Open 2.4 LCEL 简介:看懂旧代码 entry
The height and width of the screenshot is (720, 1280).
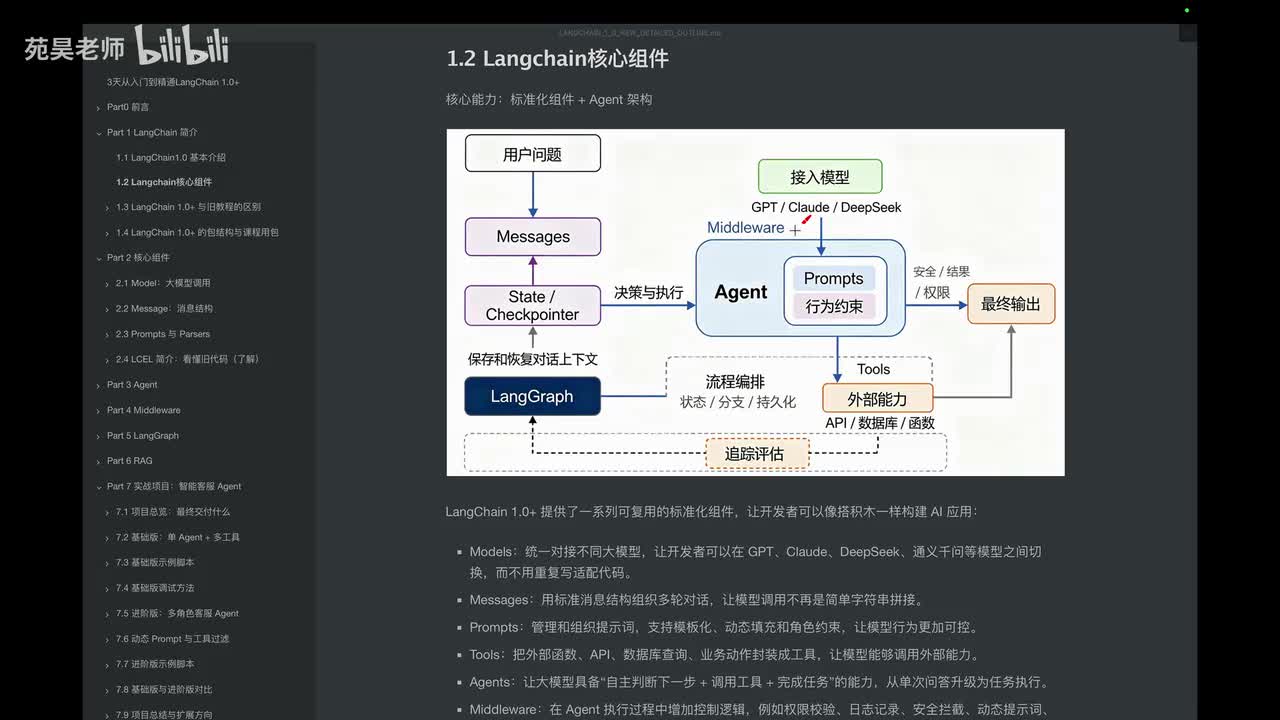pos(187,359)
